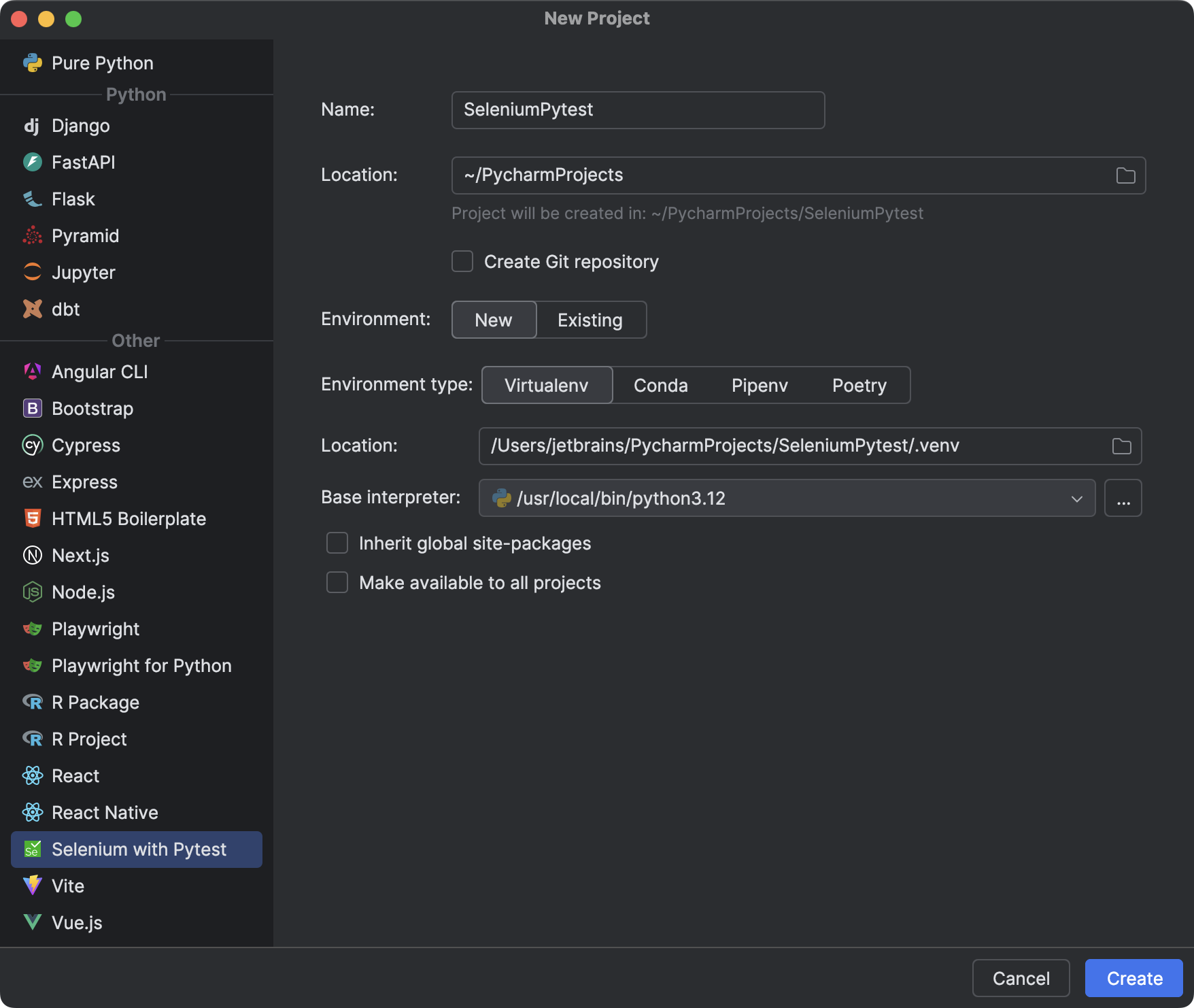Open the Base interpreter dropdown
1194x1008 pixels.
pos(1076,498)
